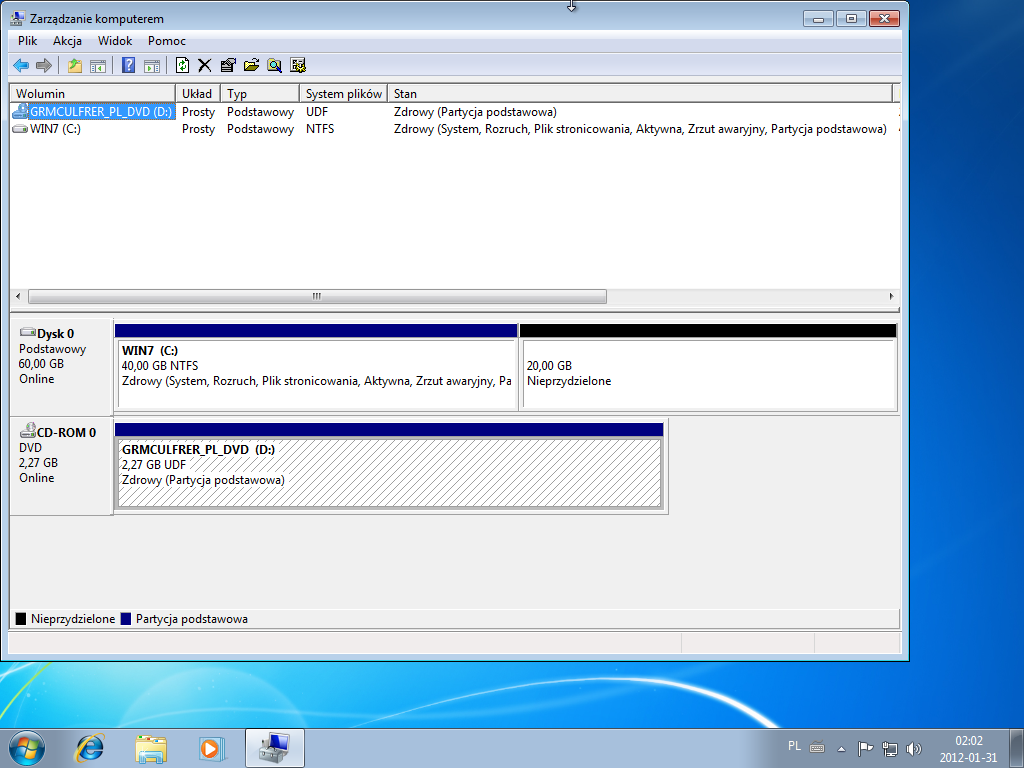Click the GRMCULFRER_PL_DVD drive icon in volume list

(x=20, y=111)
